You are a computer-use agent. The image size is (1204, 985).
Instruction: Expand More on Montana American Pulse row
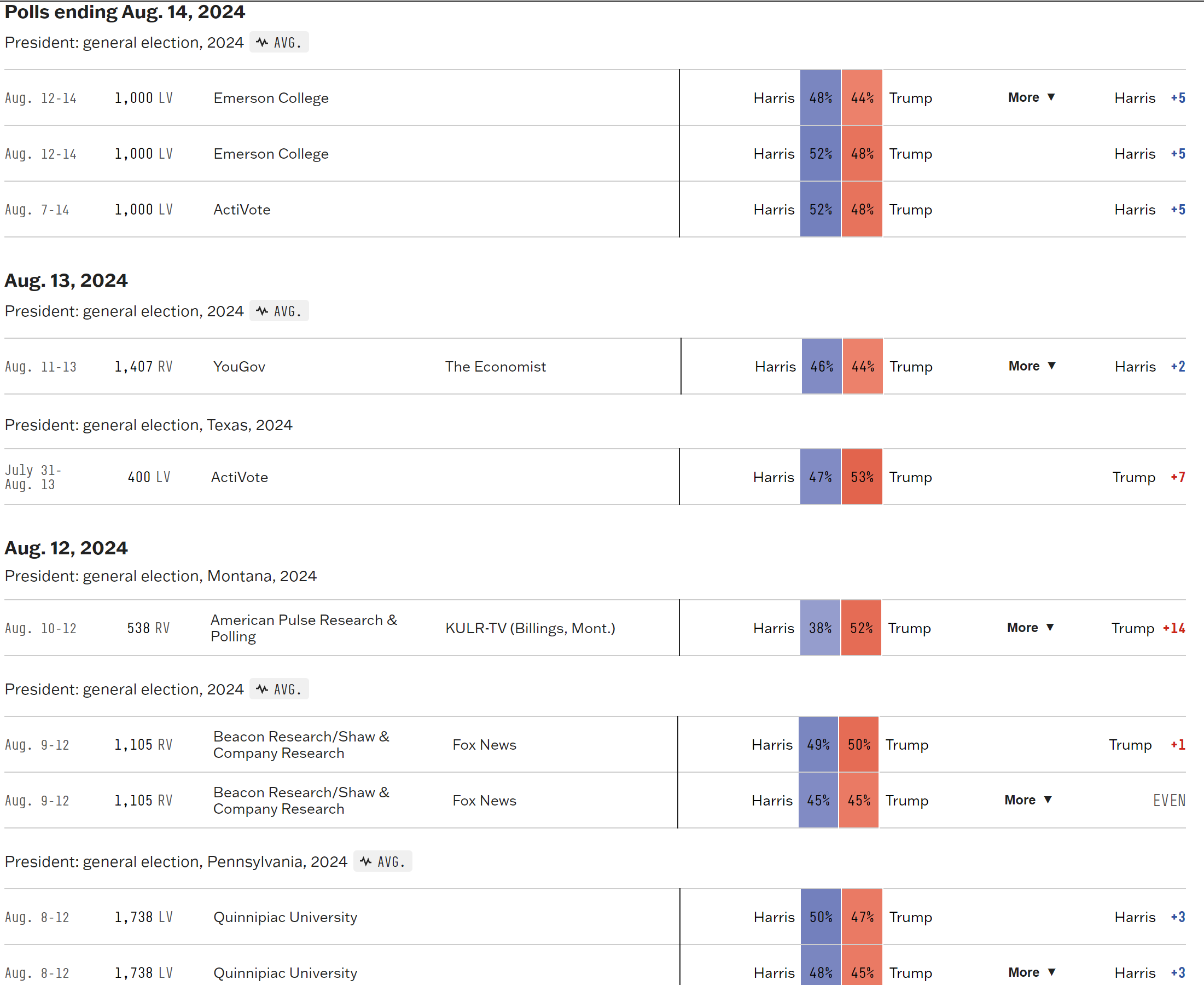[1031, 628]
